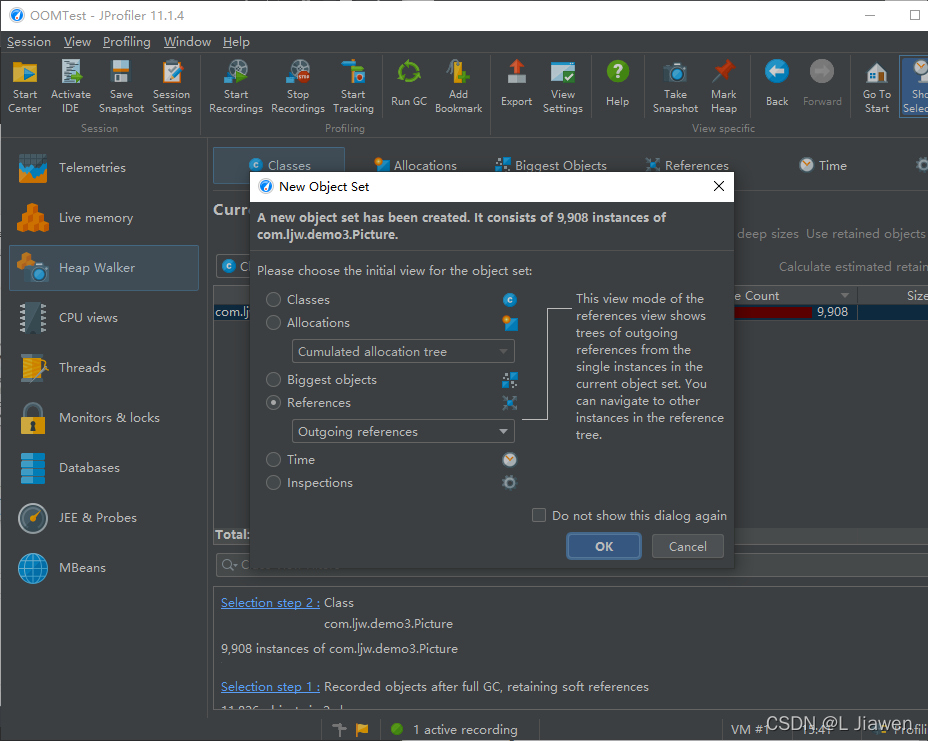The image size is (928, 741).
Task: Open the Telemetries sidebar section
Action: (104, 168)
